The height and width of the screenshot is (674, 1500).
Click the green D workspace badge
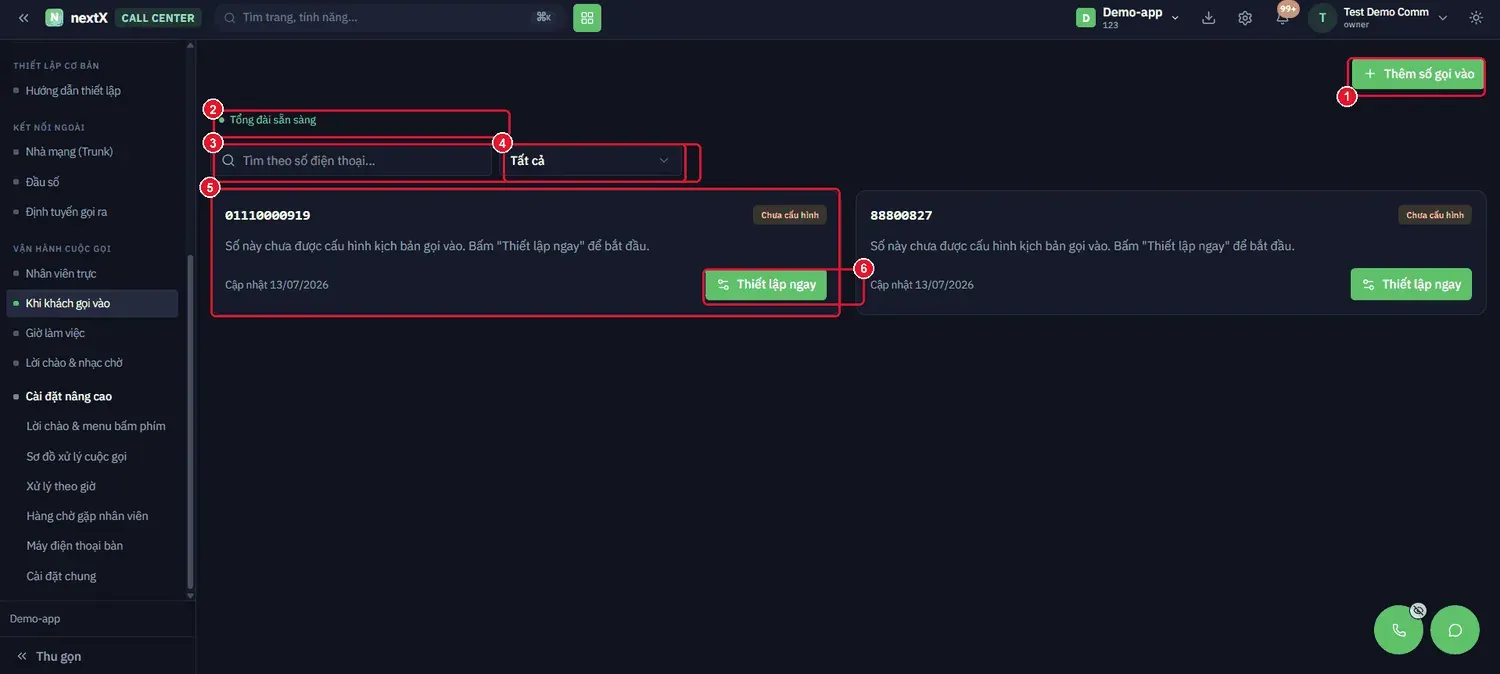(x=1085, y=18)
